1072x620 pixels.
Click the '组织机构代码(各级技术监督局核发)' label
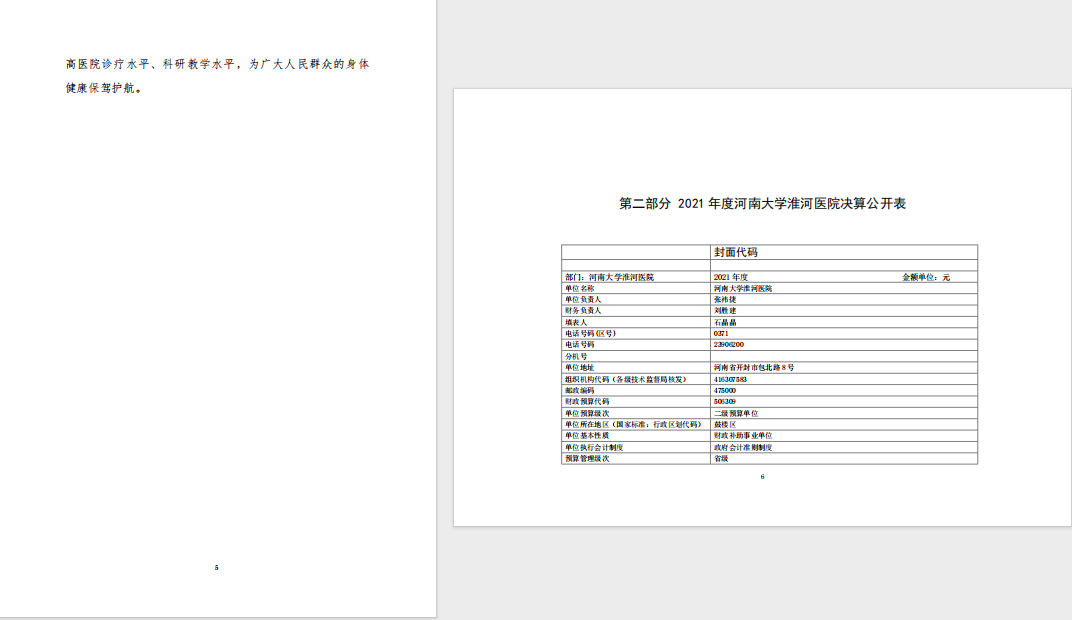point(626,379)
